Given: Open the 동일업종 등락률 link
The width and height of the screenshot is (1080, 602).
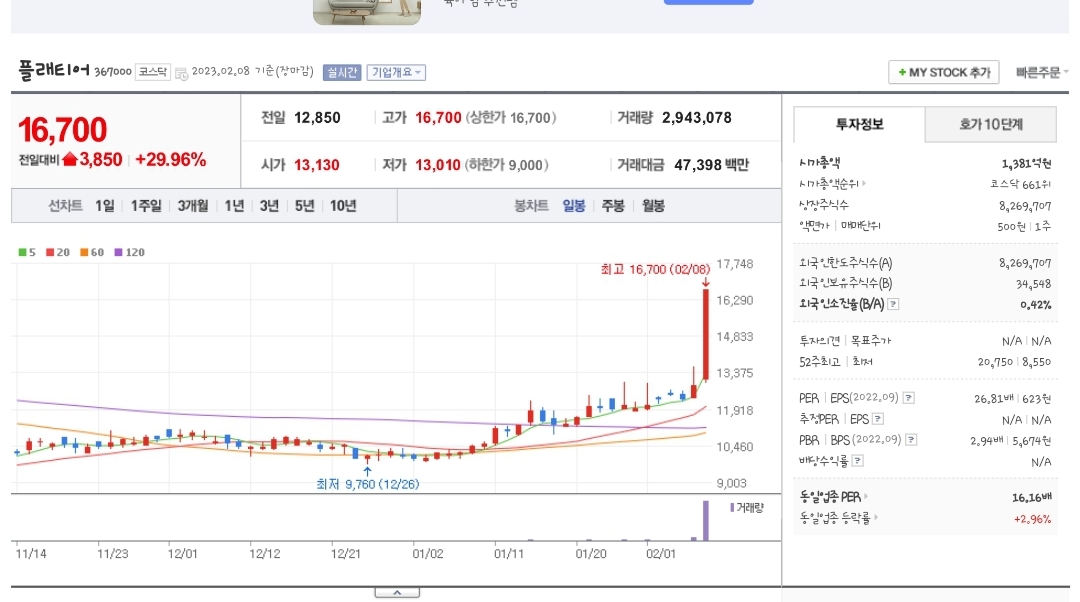Looking at the screenshot, I should tap(838, 517).
